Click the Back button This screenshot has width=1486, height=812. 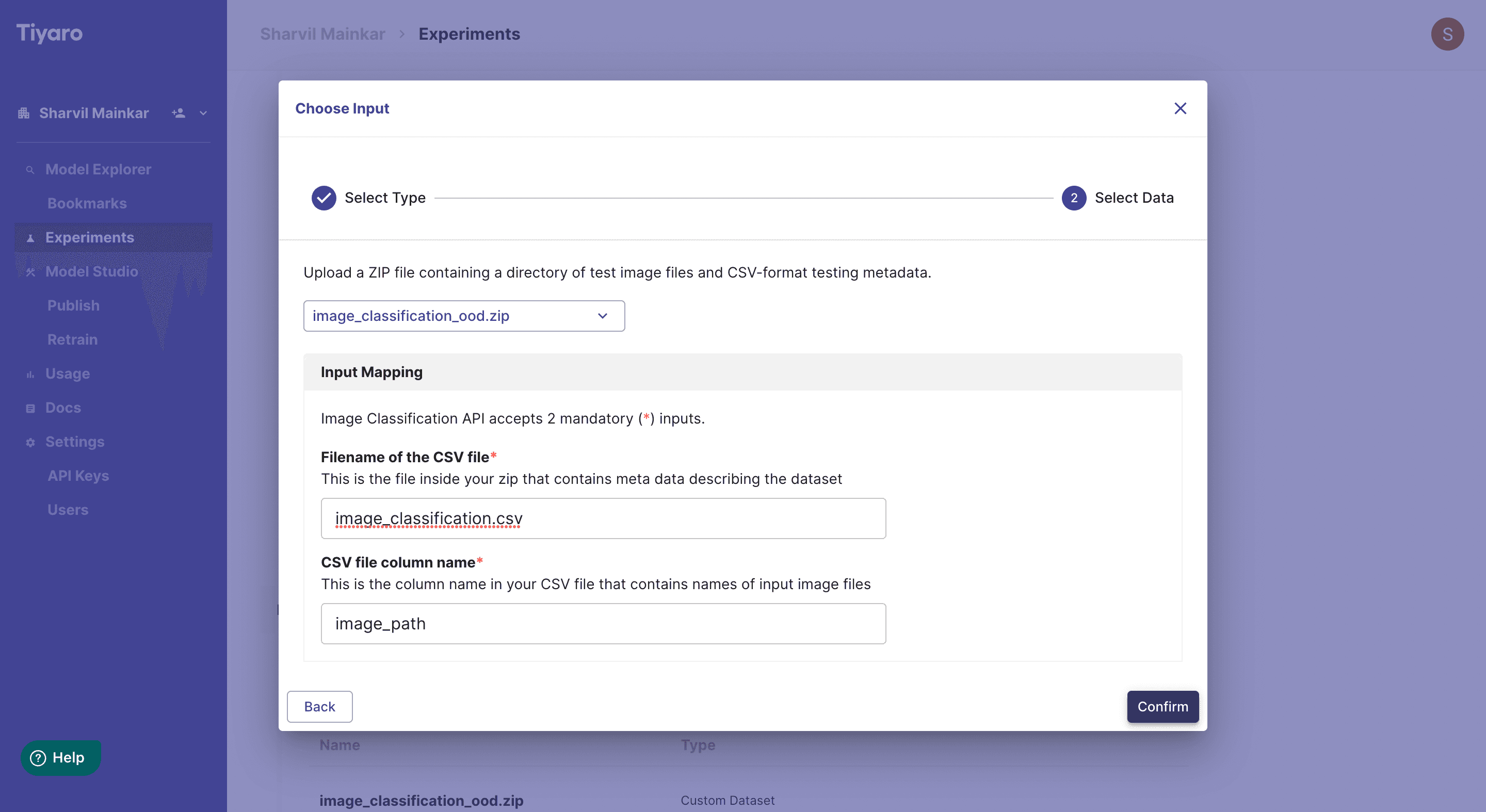pos(319,706)
